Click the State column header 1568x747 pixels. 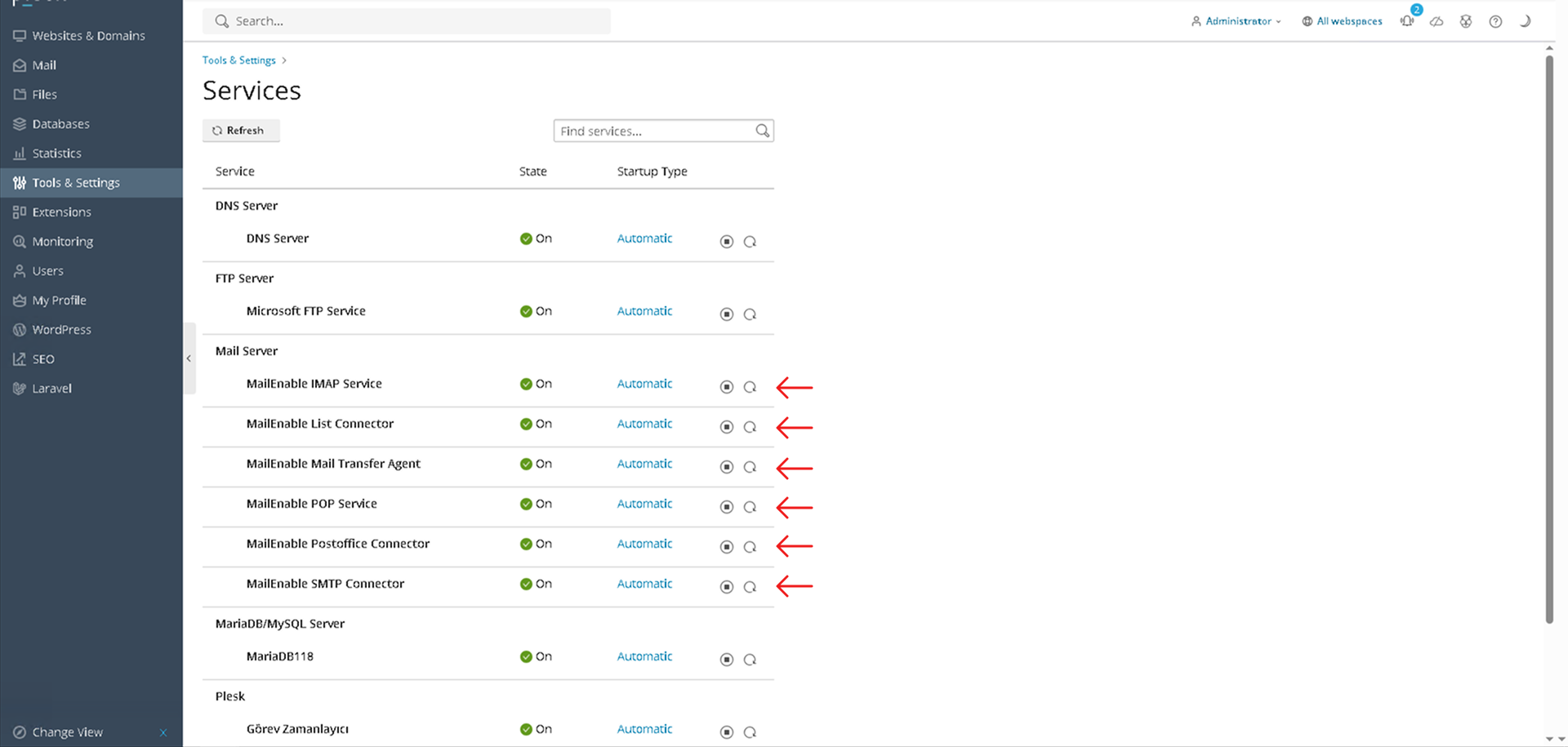click(x=533, y=171)
